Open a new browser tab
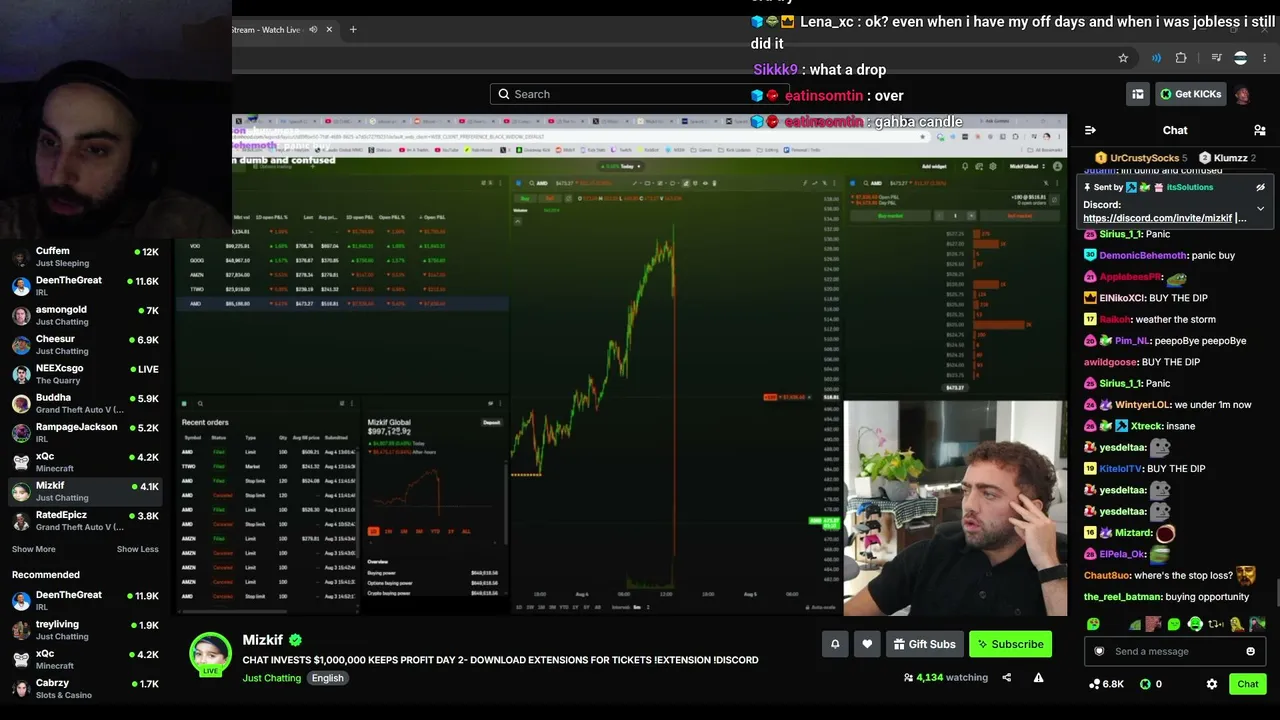 point(353,29)
